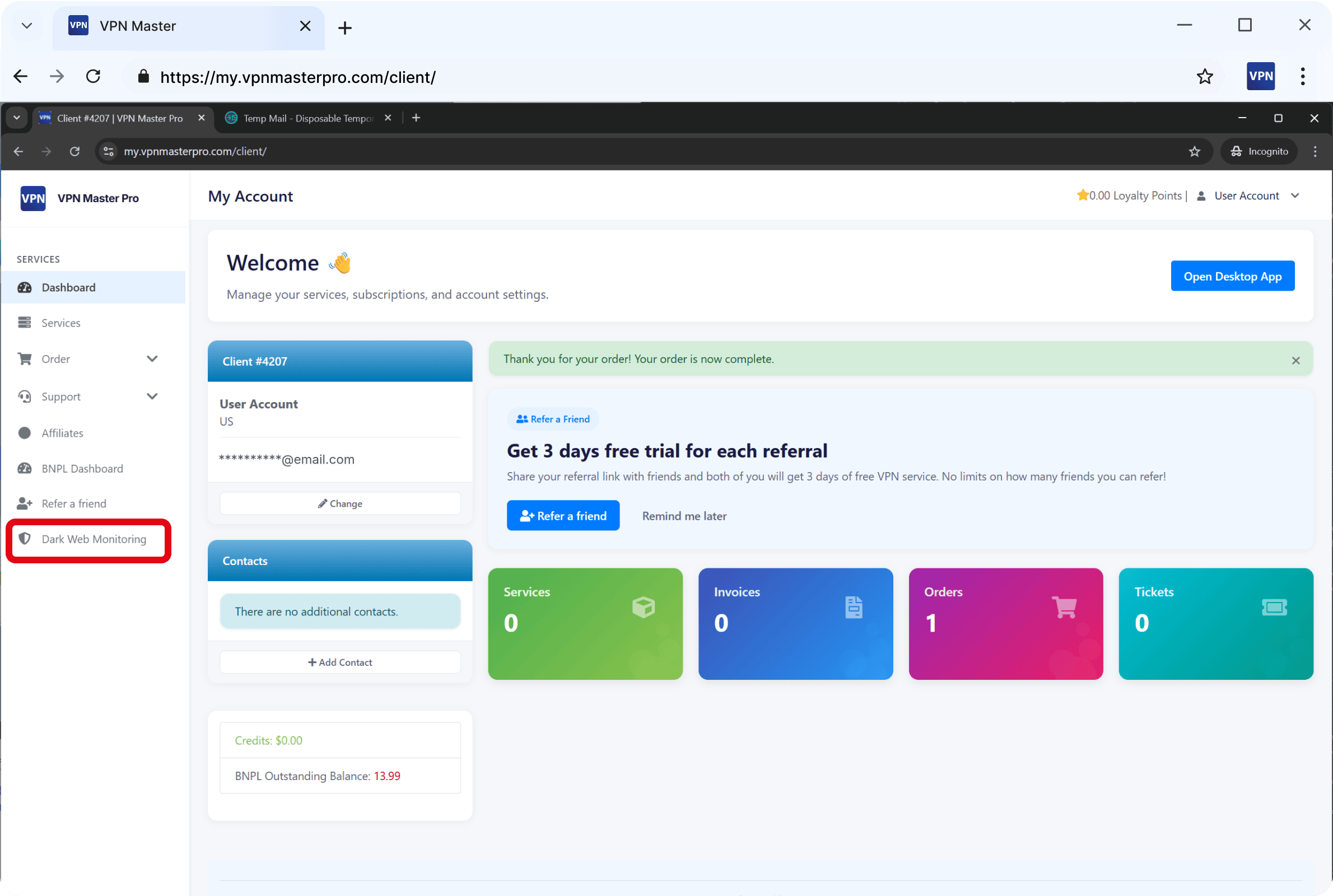
Task: Click the Credits: $0.00 text
Action: 268,740
